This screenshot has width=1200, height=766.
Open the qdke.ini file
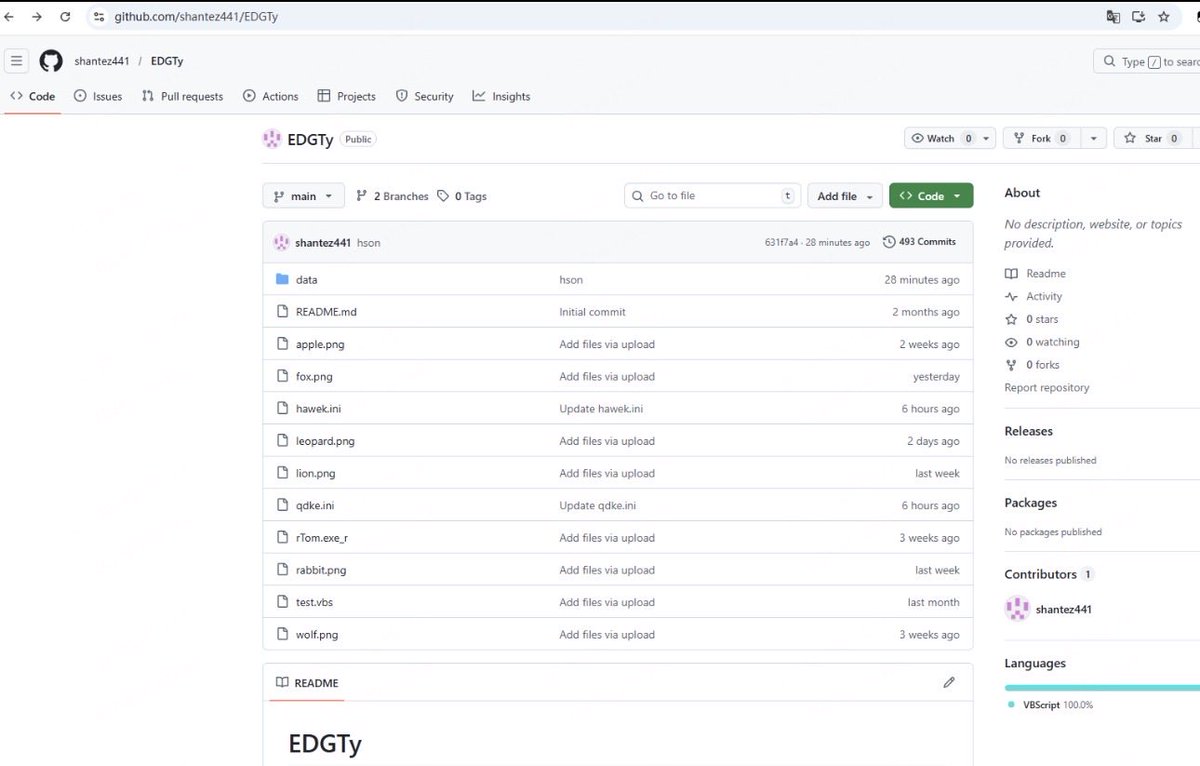(315, 506)
